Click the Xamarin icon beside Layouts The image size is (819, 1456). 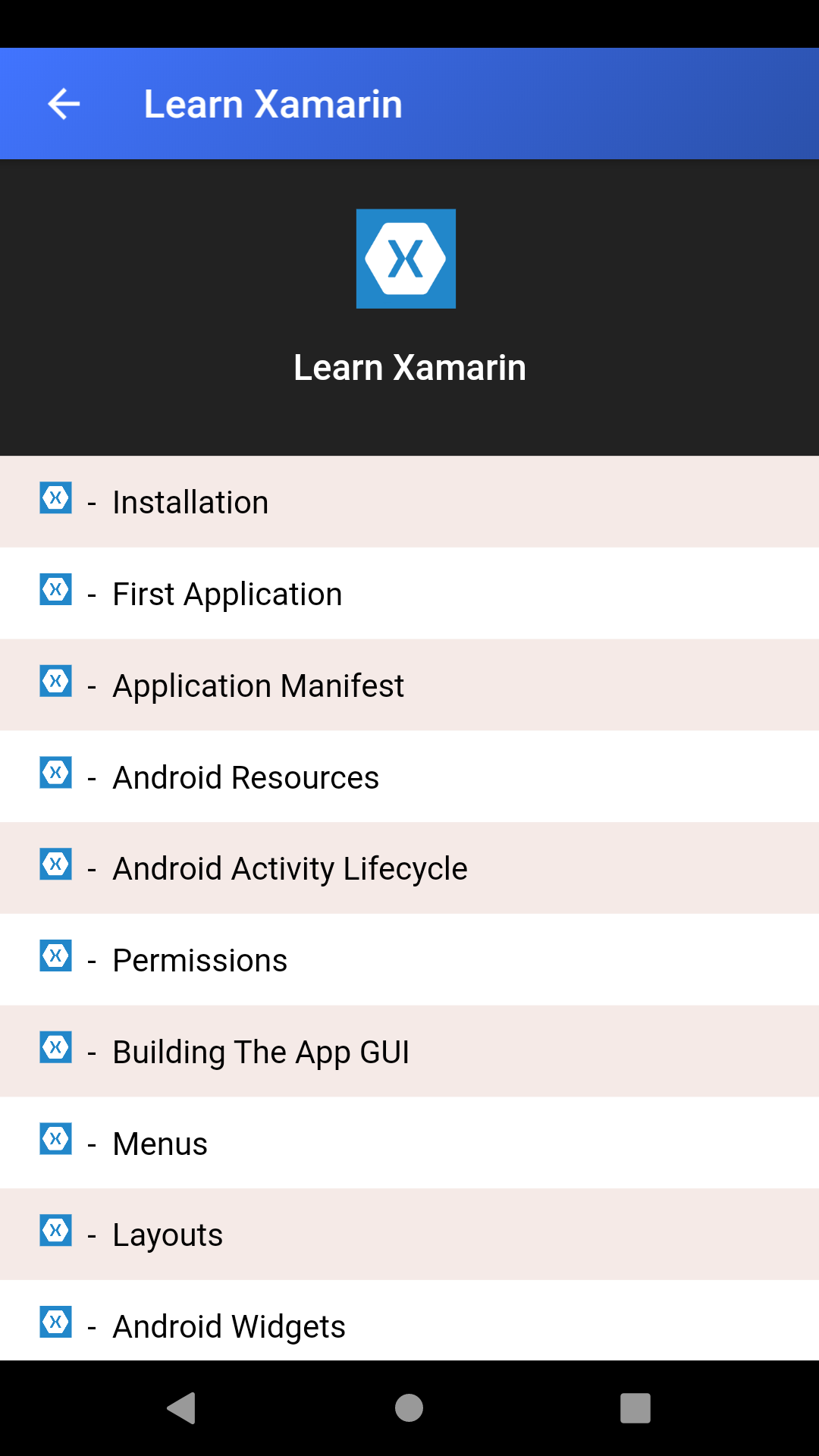pyautogui.click(x=55, y=1234)
